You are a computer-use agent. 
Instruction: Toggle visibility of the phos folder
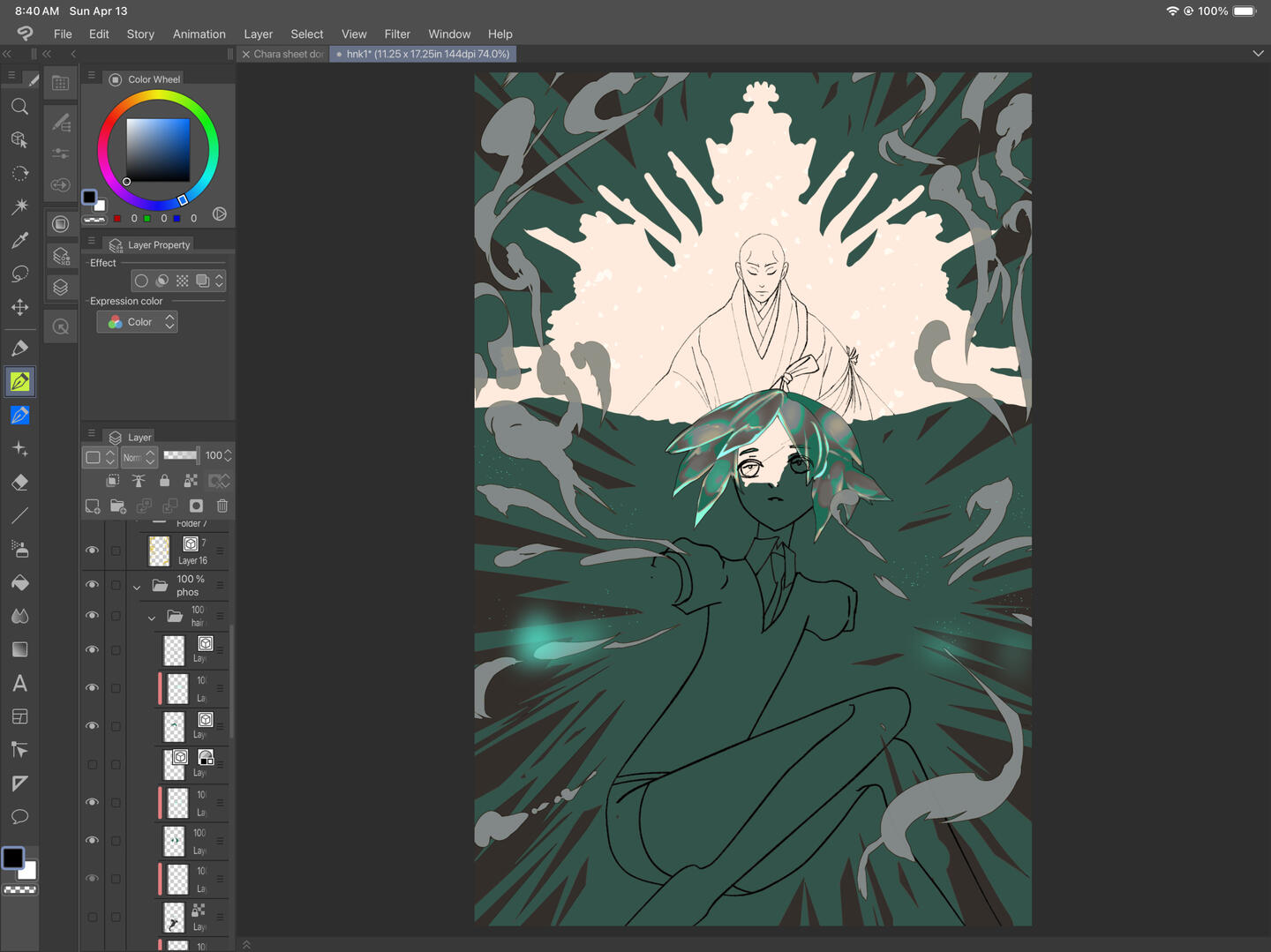(x=92, y=585)
